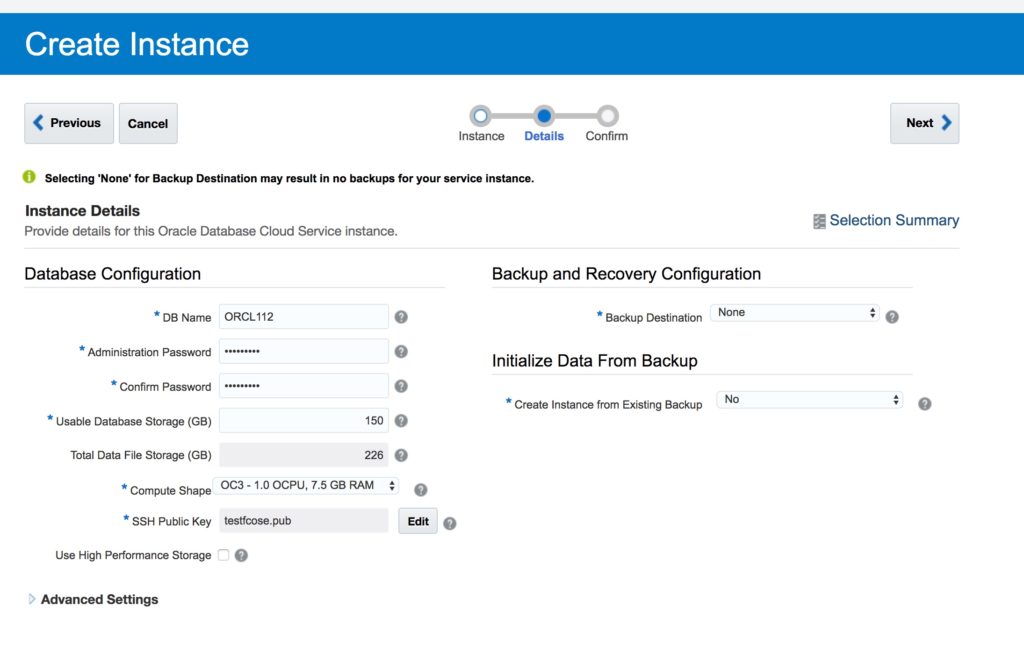The height and width of the screenshot is (647, 1024).
Task: Open Create Instance from Existing Backup dropdown
Action: tap(809, 400)
